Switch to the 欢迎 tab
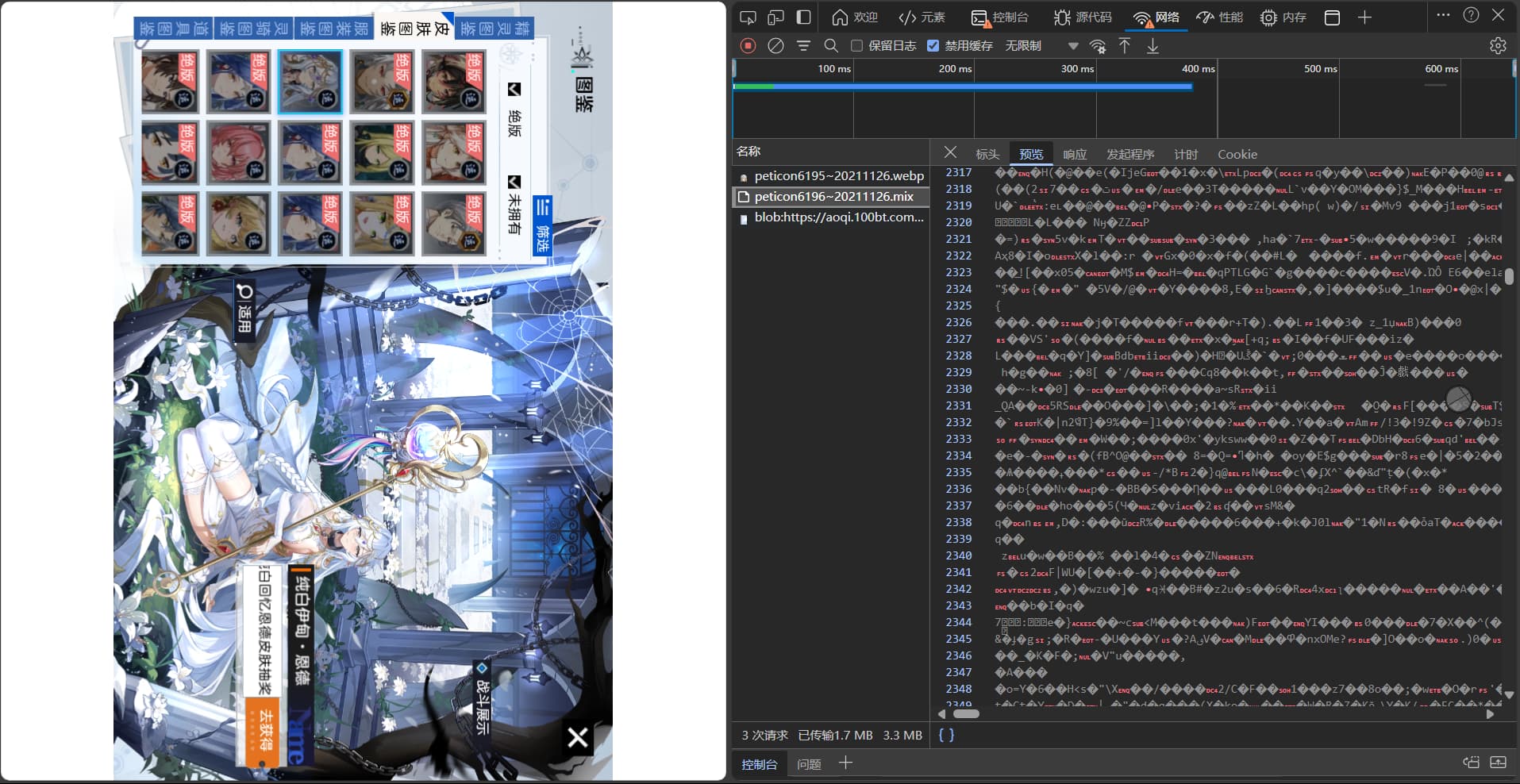This screenshot has height=784, width=1520. click(x=855, y=17)
